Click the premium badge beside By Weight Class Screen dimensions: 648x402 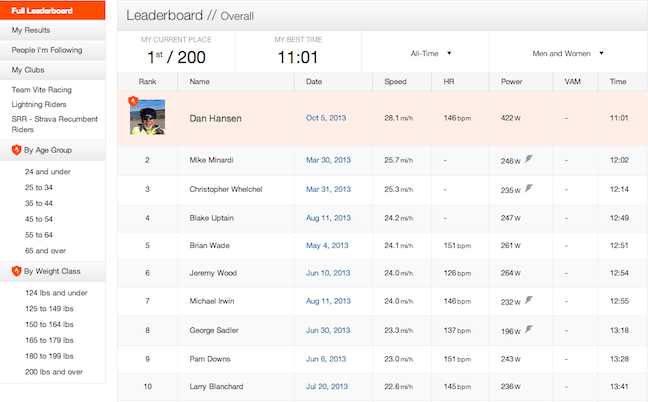tap(16, 271)
